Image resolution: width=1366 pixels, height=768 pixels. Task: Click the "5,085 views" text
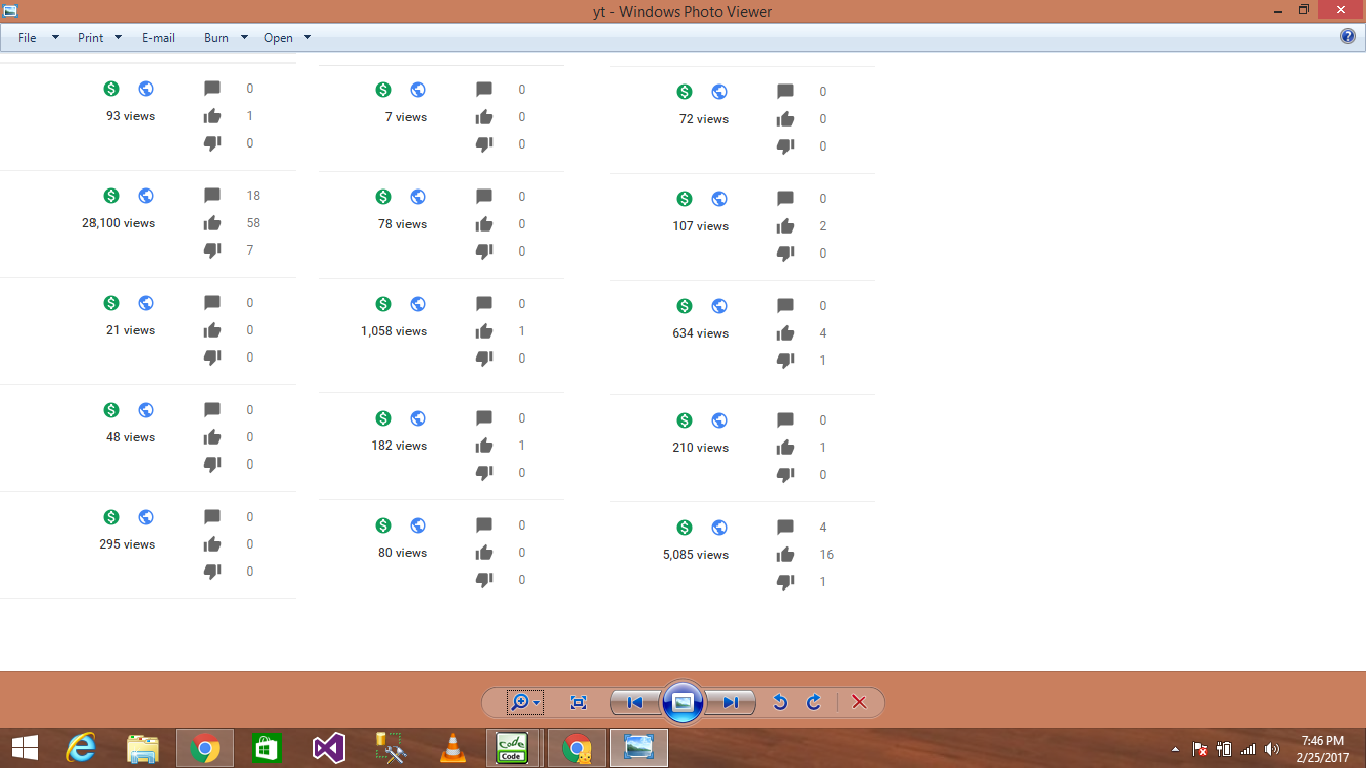(x=696, y=555)
